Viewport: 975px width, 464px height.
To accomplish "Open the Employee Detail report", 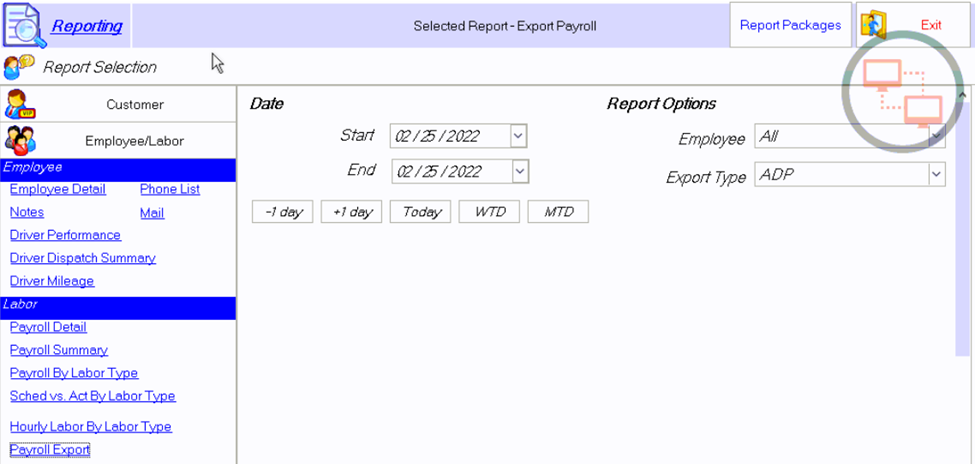I will pyautogui.click(x=58, y=189).
